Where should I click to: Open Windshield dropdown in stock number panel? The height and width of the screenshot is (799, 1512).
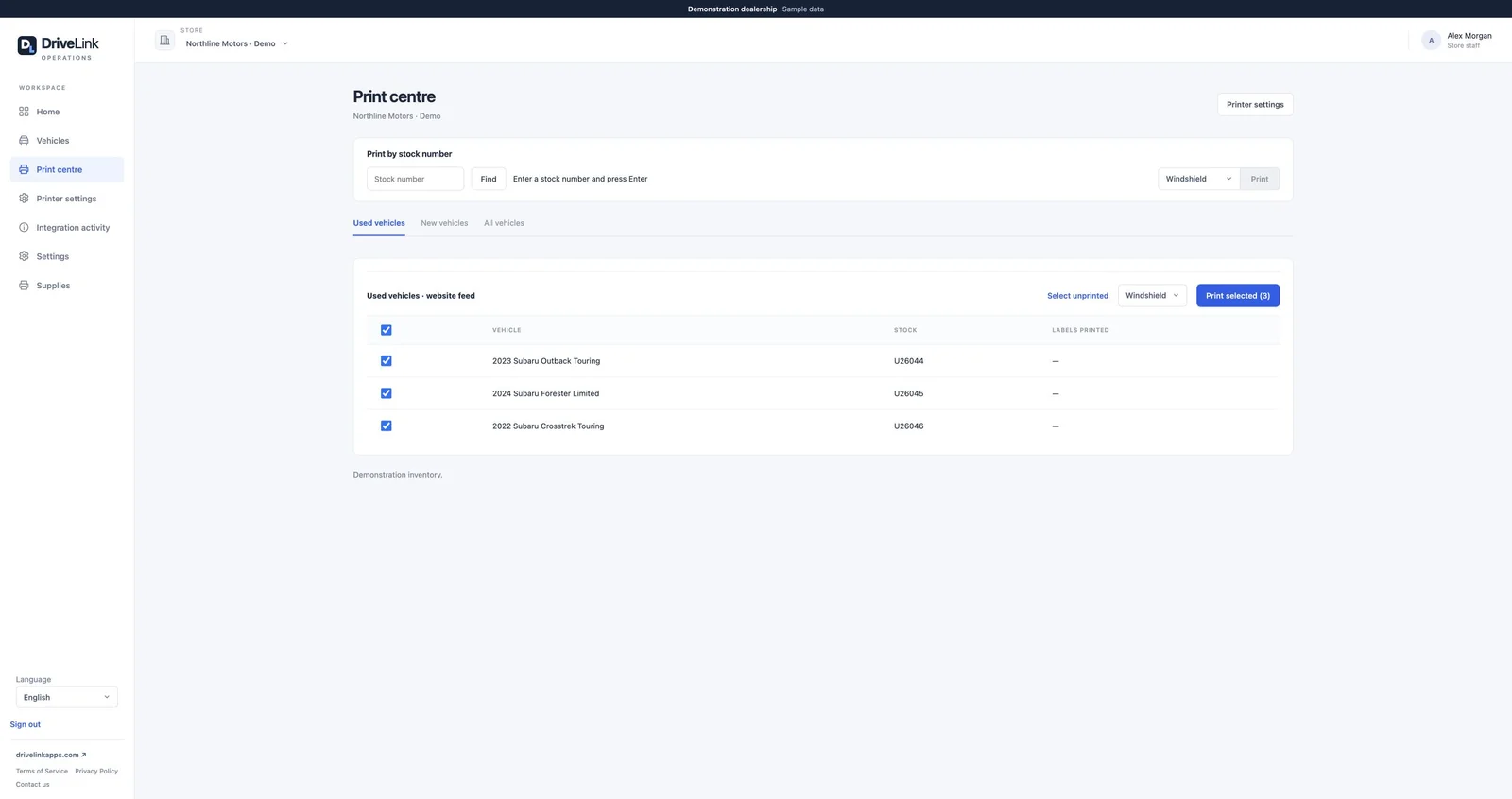(x=1198, y=179)
